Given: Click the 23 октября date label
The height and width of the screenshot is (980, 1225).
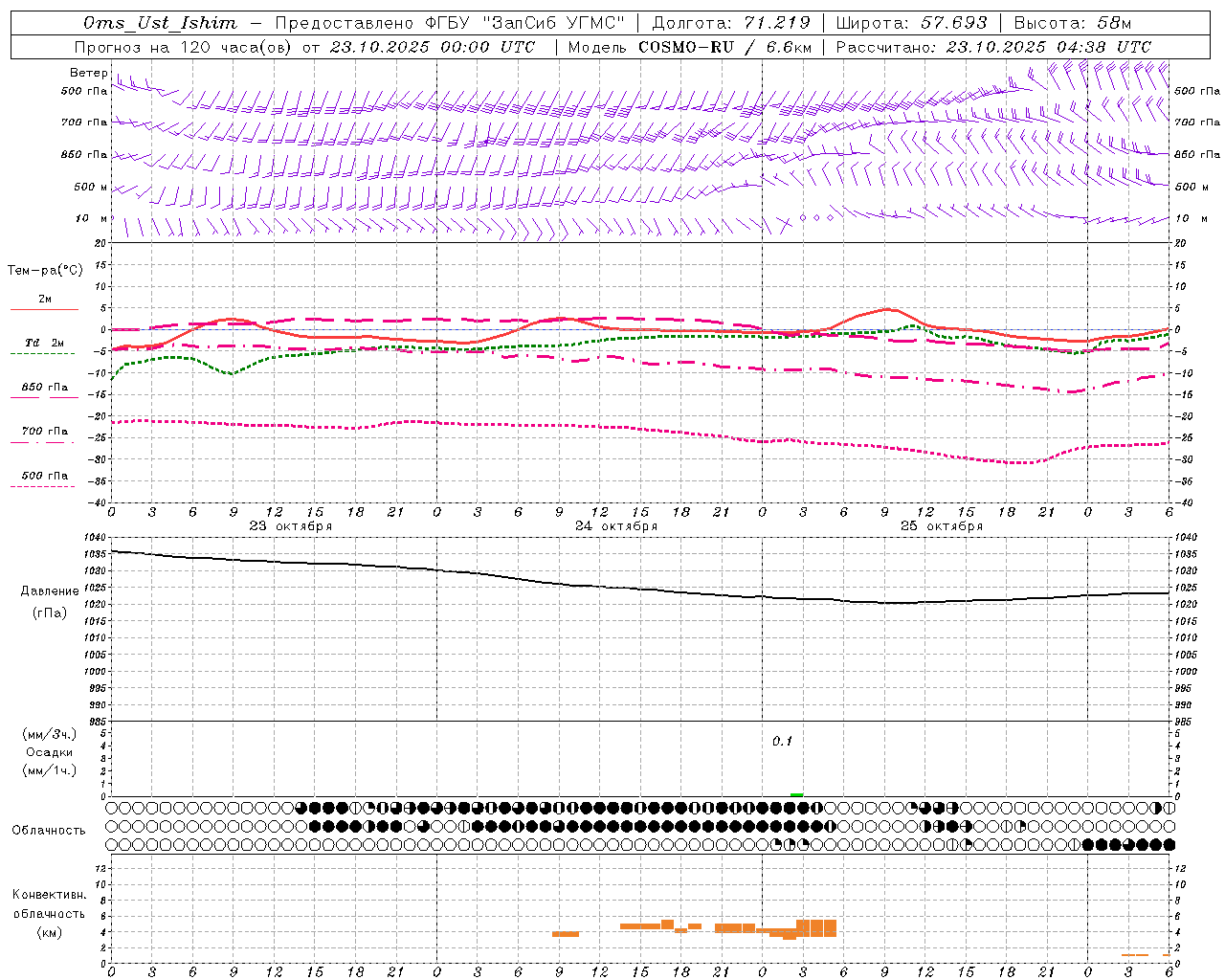Looking at the screenshot, I should point(291,525).
